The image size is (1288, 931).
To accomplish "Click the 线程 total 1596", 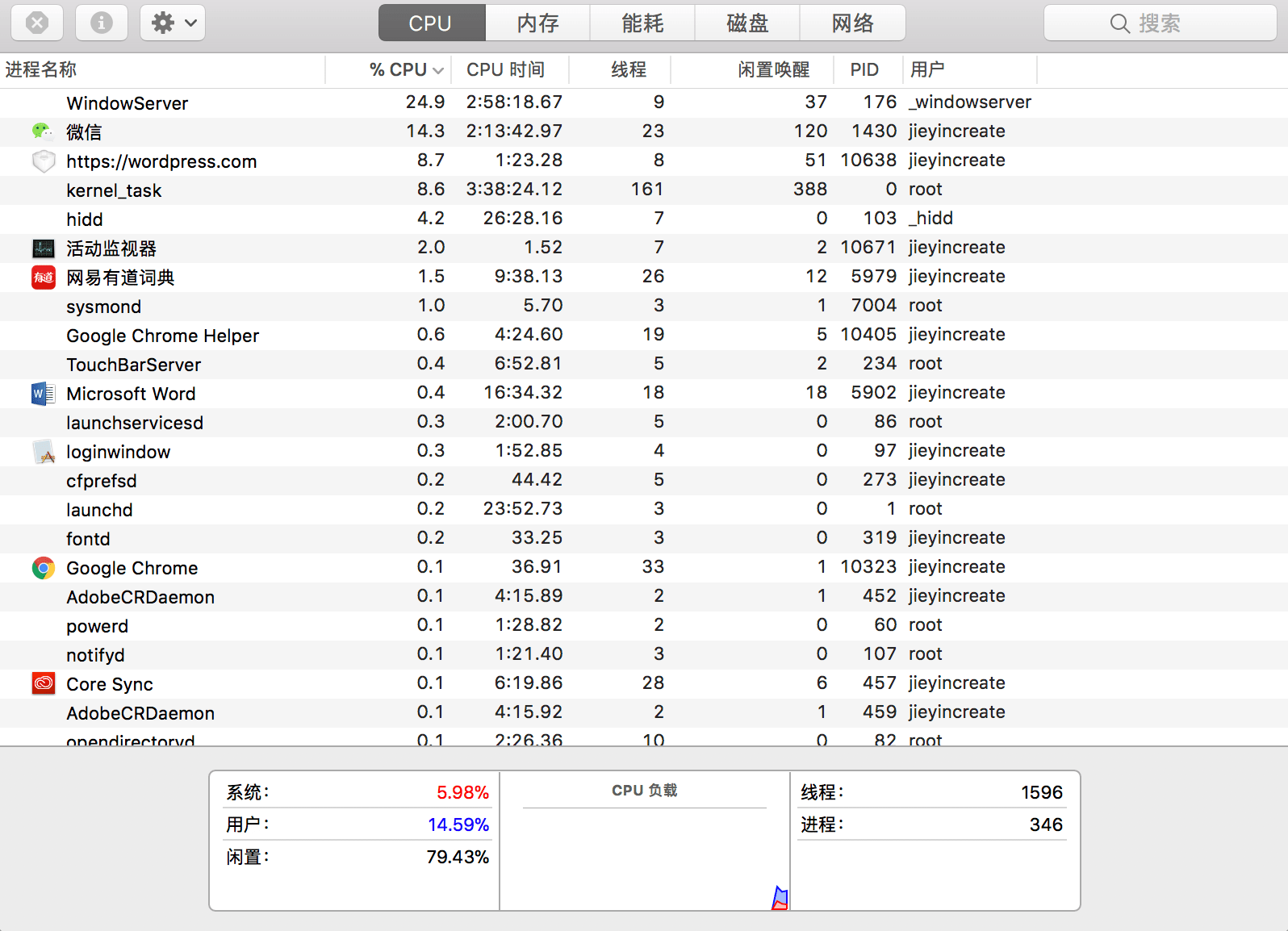I will click(1042, 792).
